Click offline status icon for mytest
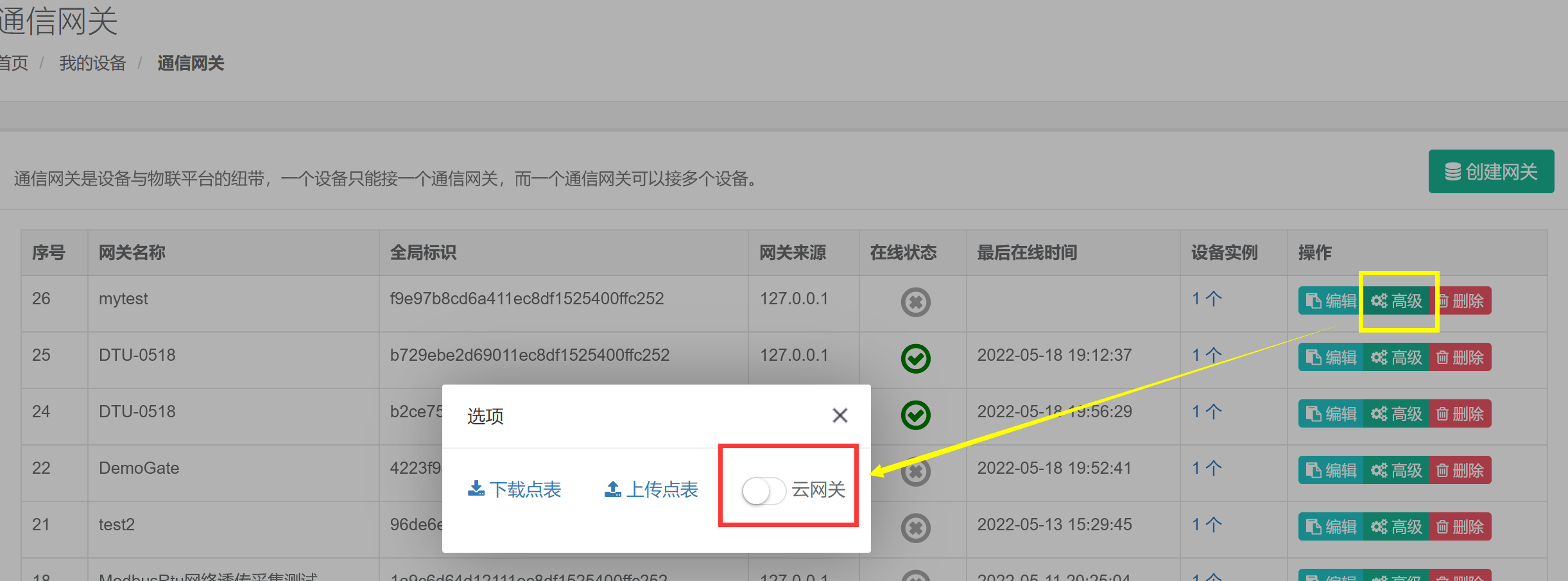The height and width of the screenshot is (581, 1568). (915, 302)
